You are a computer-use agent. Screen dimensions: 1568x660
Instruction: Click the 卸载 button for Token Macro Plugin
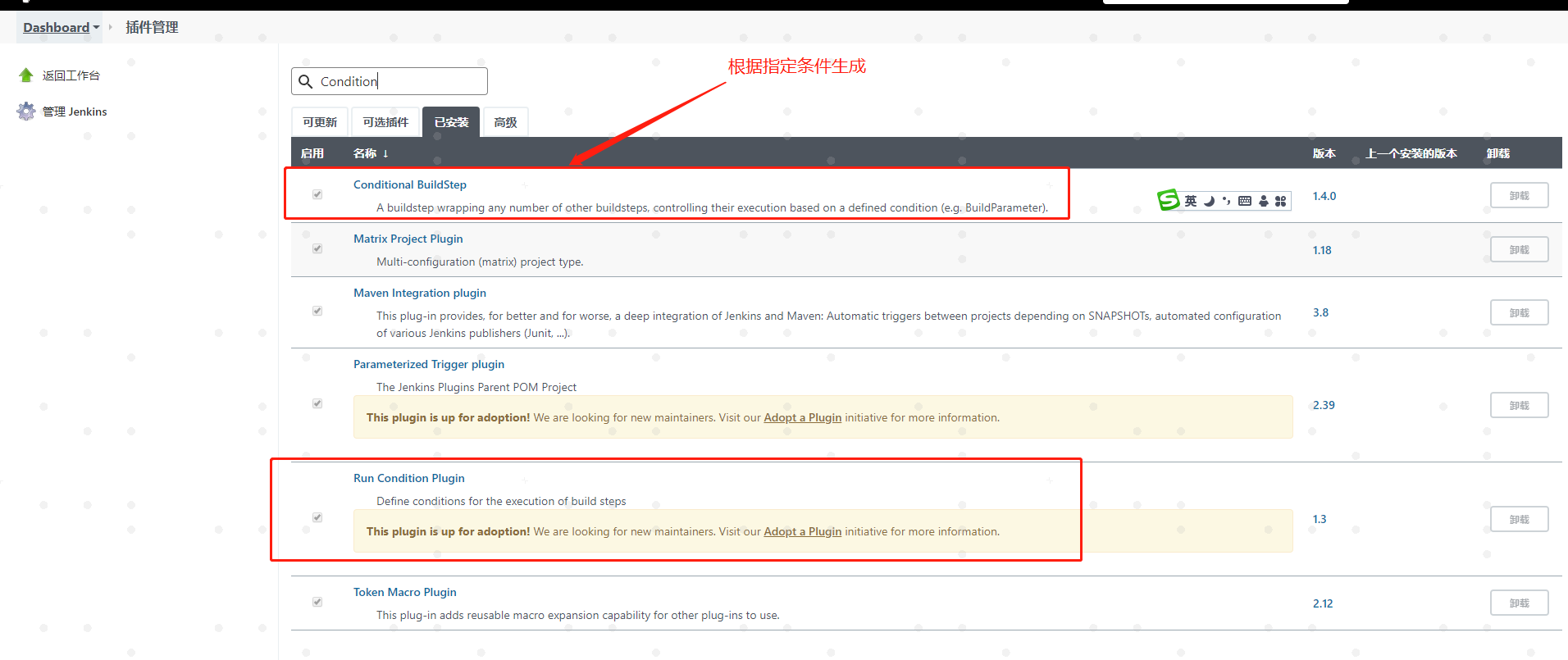1520,603
